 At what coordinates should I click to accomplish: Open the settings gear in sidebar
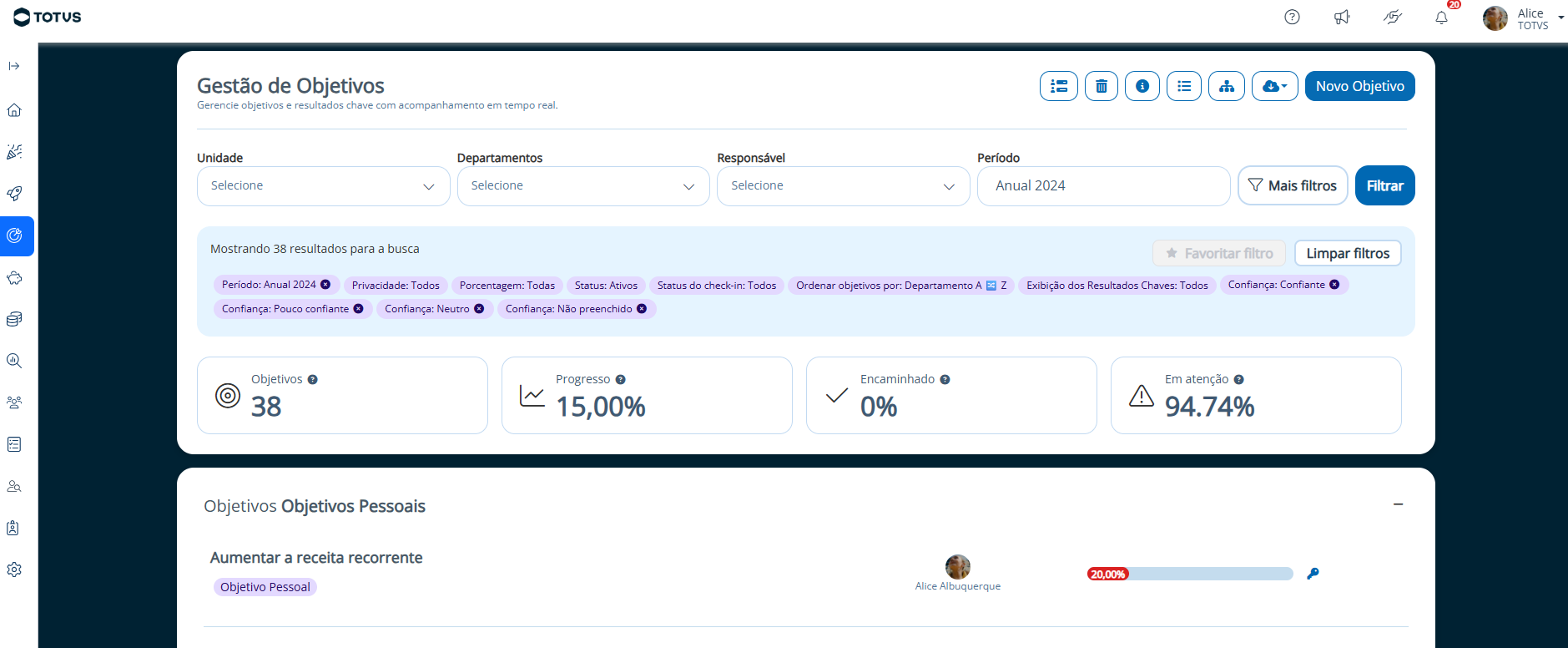point(14,570)
